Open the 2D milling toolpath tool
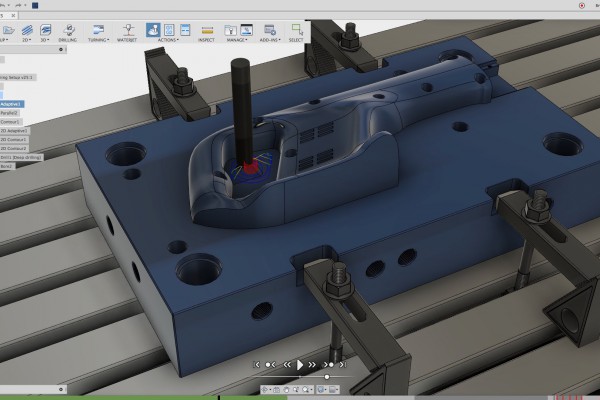The height and width of the screenshot is (400, 600). pos(27,30)
